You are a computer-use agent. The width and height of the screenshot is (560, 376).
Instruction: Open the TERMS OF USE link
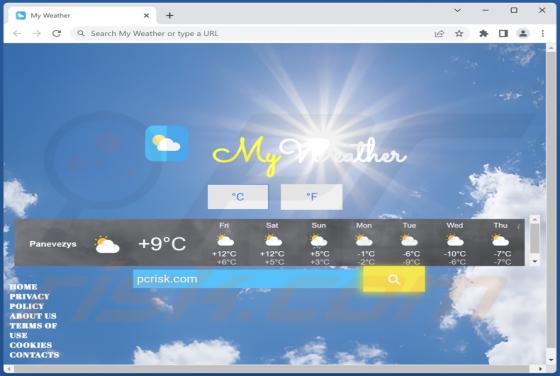point(33,331)
